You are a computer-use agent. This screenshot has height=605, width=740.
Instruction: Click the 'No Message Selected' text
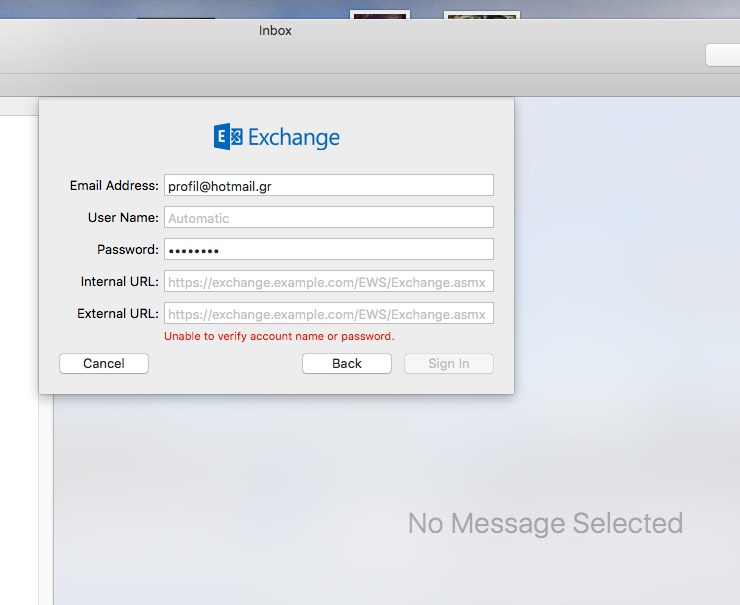click(x=546, y=523)
